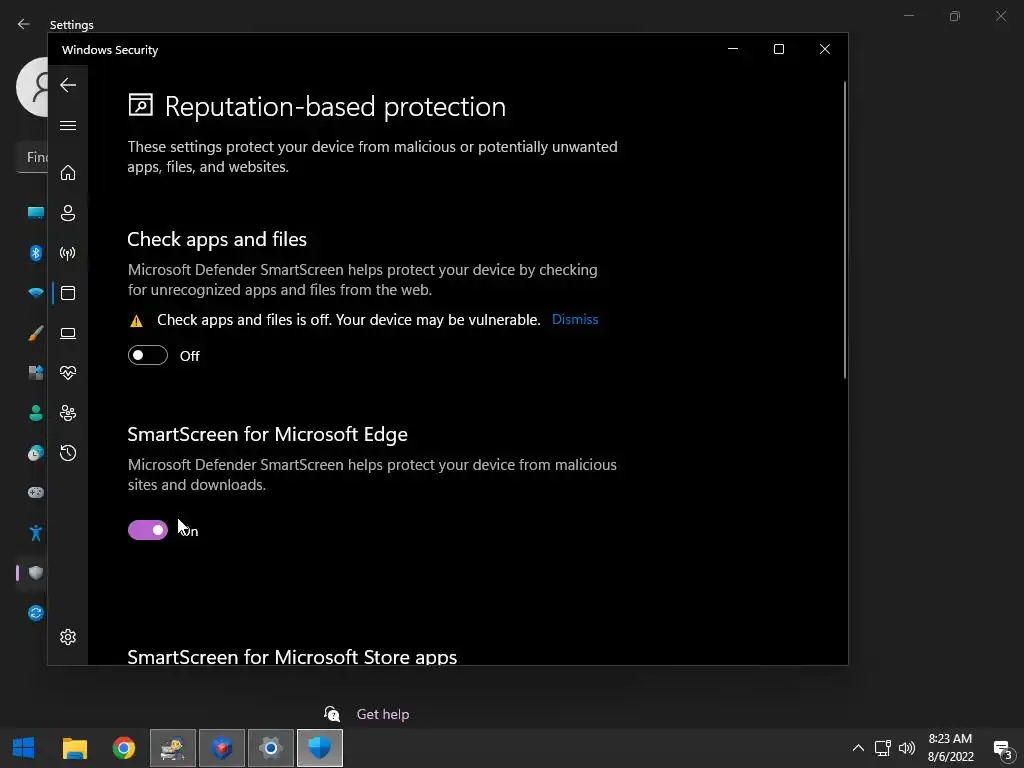Open Bluetooth & devices in Settings
1024x768 pixels.
36,253
